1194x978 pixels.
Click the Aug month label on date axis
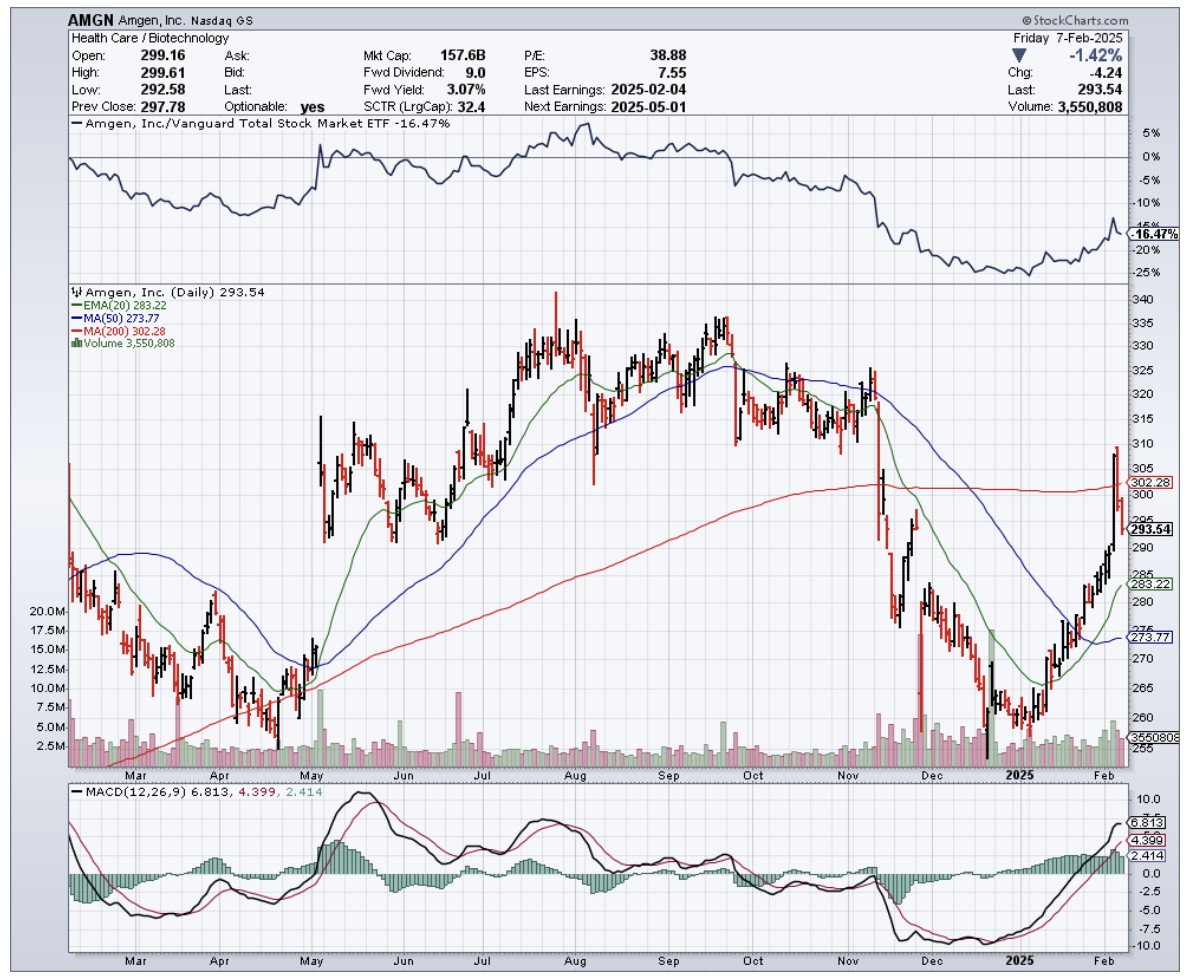pyautogui.click(x=575, y=774)
